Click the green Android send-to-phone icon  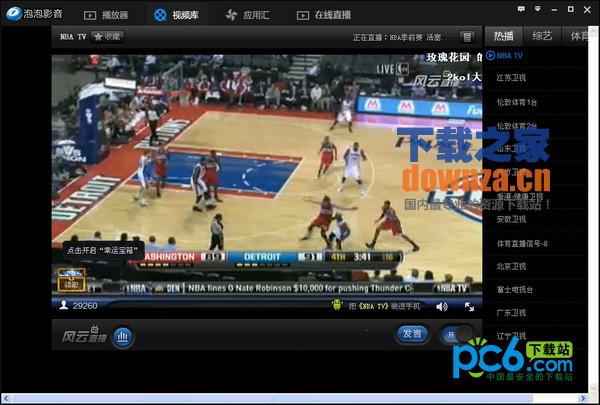[337, 305]
